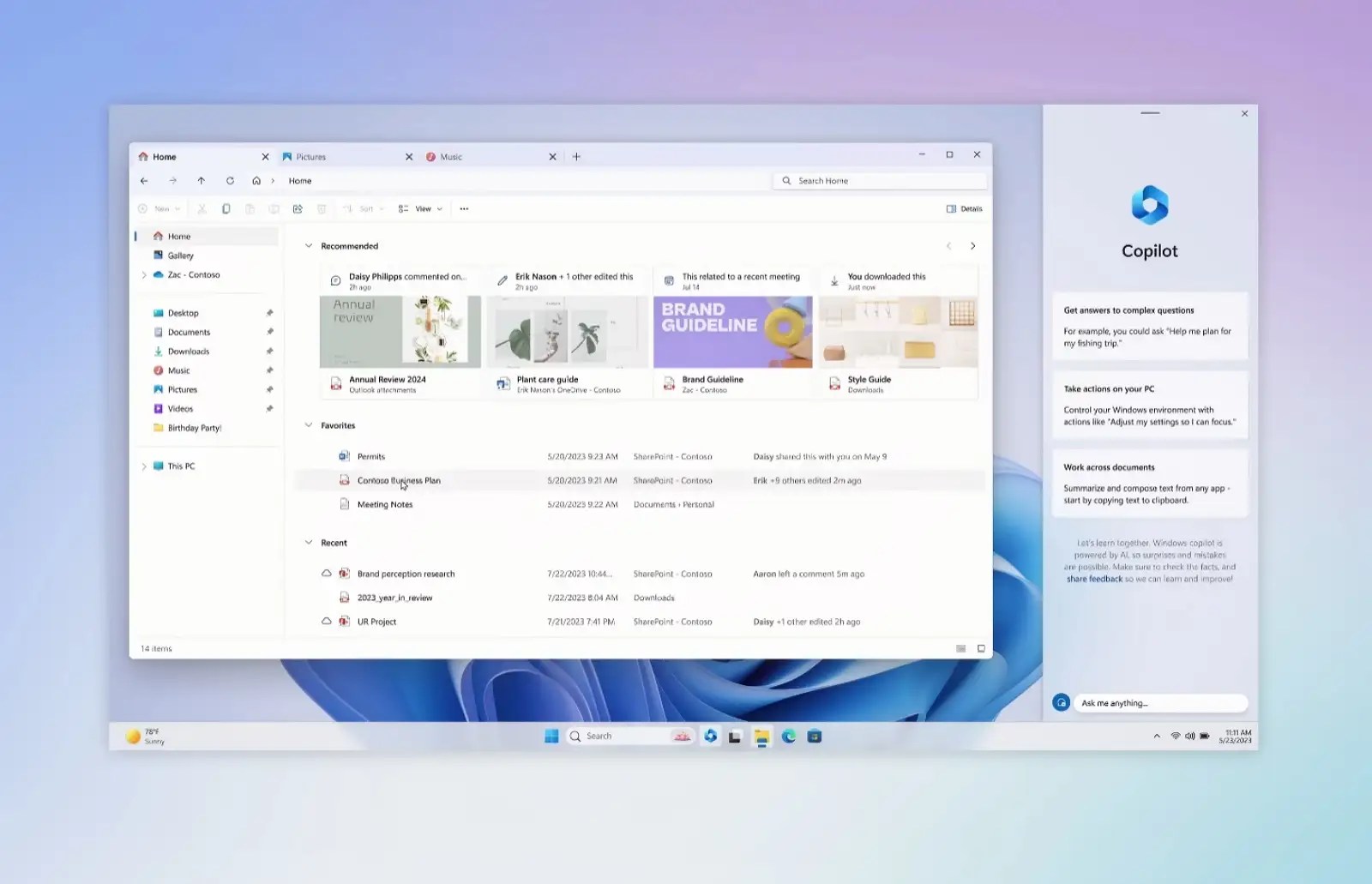Screen dimensions: 1372x884
Task: Open the Brand Guideline recommended thumbnail
Action: pyautogui.click(x=732, y=331)
